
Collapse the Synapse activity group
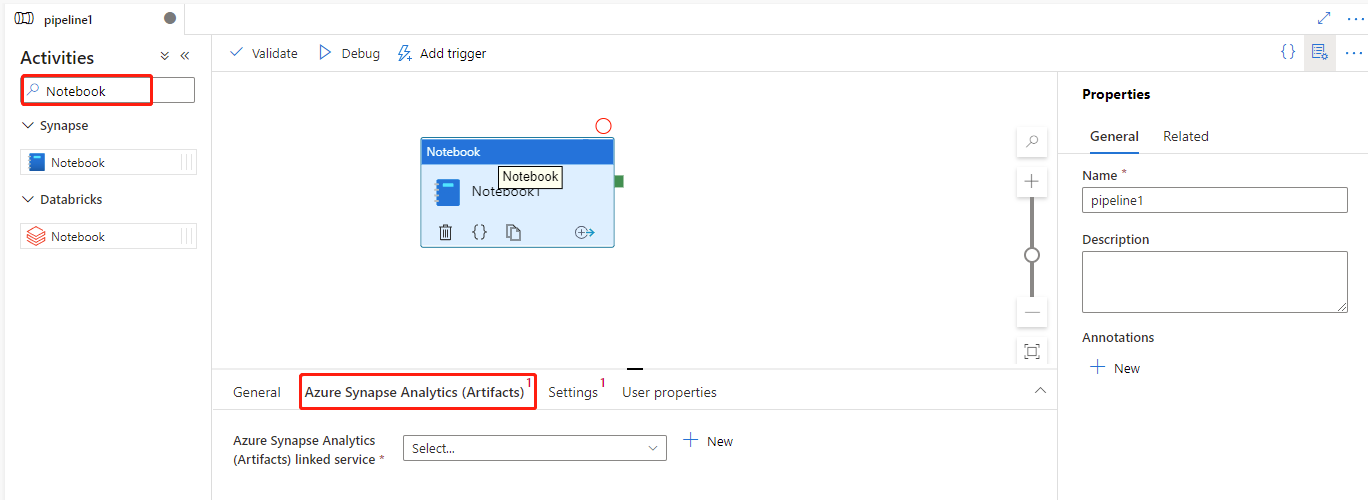pyautogui.click(x=28, y=126)
